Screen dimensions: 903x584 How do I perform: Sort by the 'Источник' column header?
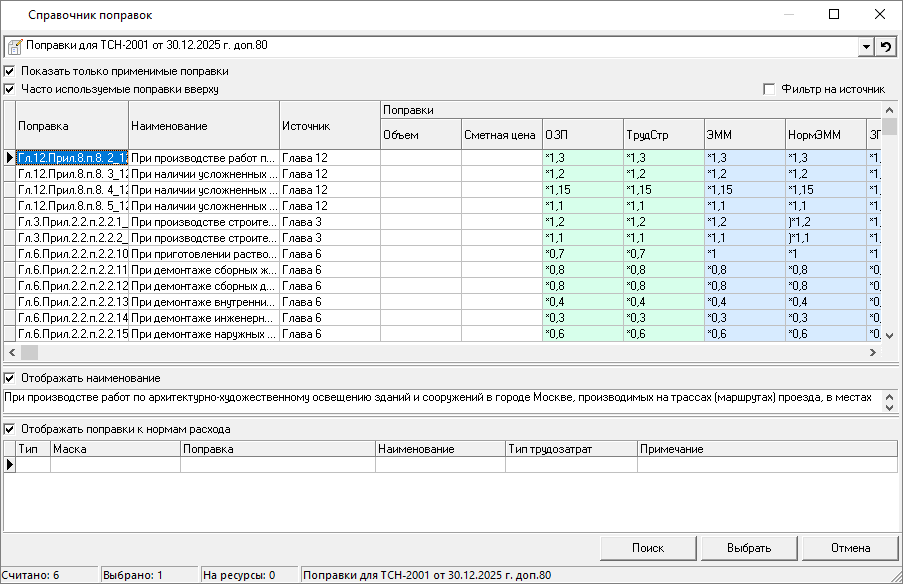[330, 126]
